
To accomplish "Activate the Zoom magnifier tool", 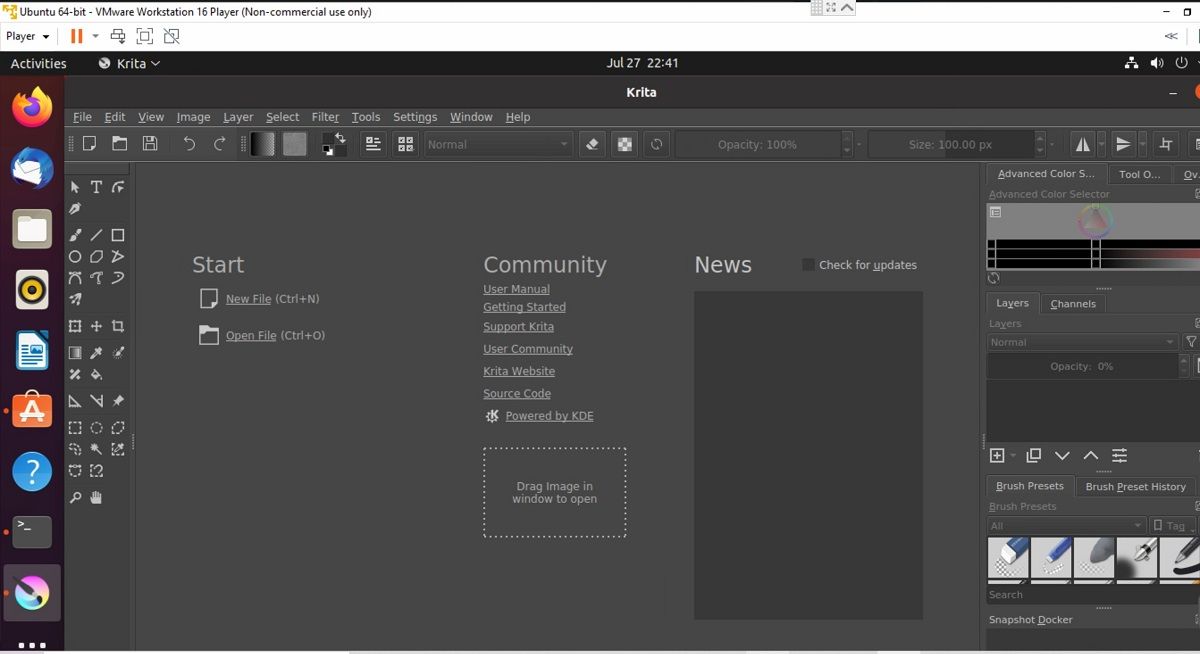I will [x=75, y=497].
